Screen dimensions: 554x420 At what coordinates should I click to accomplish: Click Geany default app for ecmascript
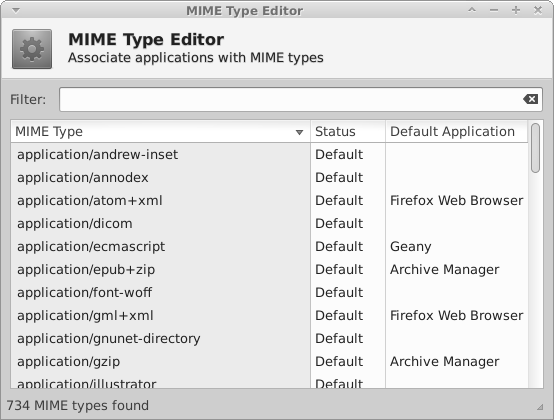[x=411, y=247]
